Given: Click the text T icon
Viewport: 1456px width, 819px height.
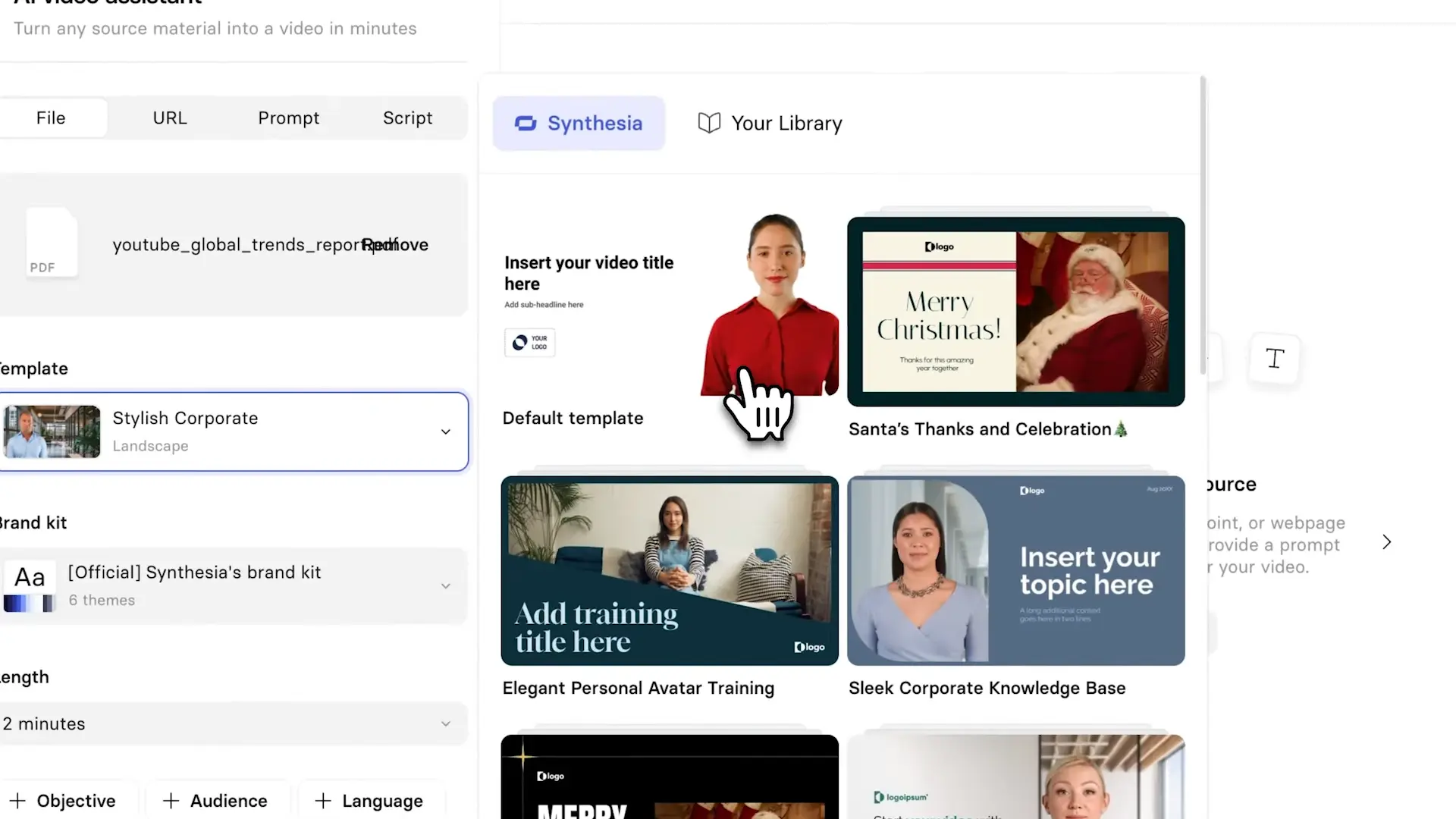Looking at the screenshot, I should 1275,359.
